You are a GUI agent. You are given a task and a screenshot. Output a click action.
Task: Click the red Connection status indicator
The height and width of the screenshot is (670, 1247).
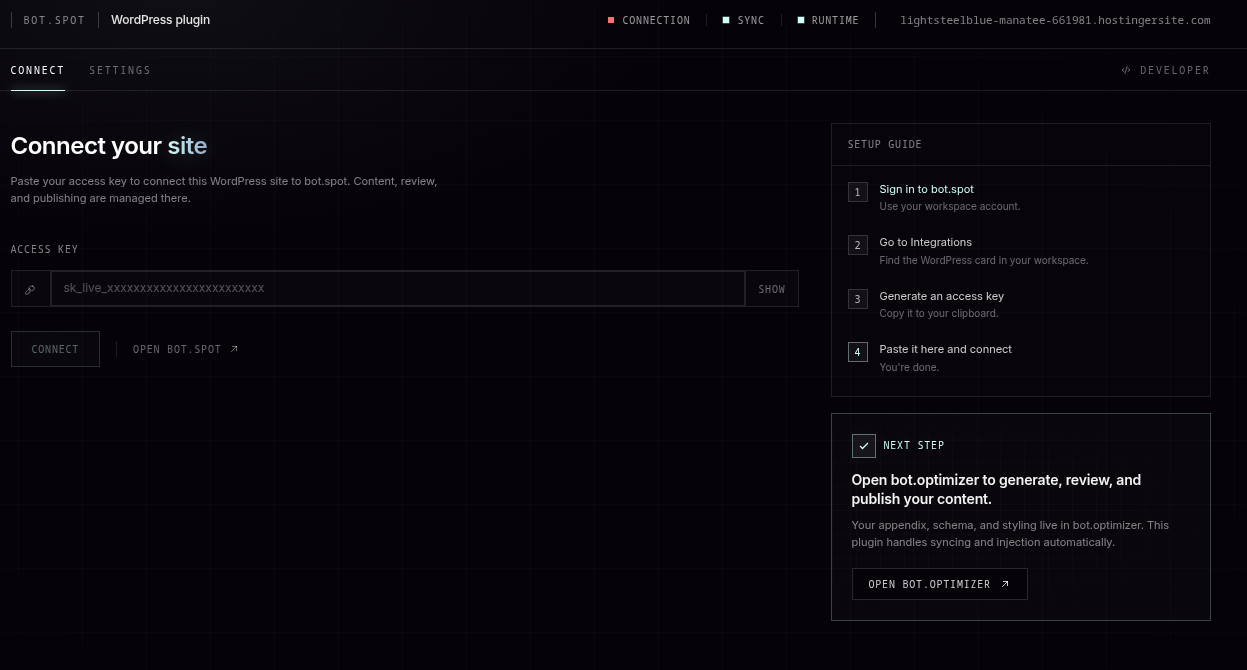click(x=611, y=20)
